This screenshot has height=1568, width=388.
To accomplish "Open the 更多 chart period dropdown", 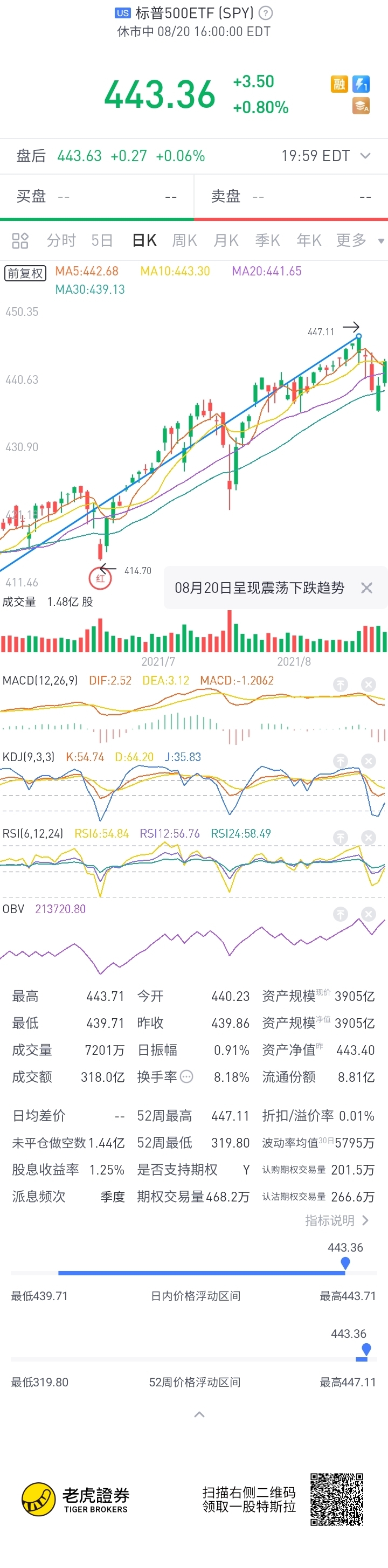I will pyautogui.click(x=359, y=240).
